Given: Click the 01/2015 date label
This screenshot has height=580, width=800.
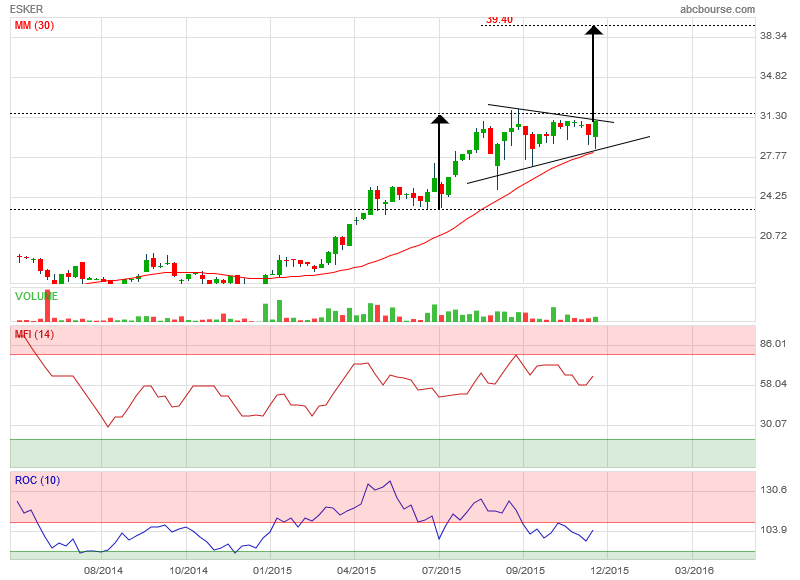Looking at the screenshot, I should point(272,570).
